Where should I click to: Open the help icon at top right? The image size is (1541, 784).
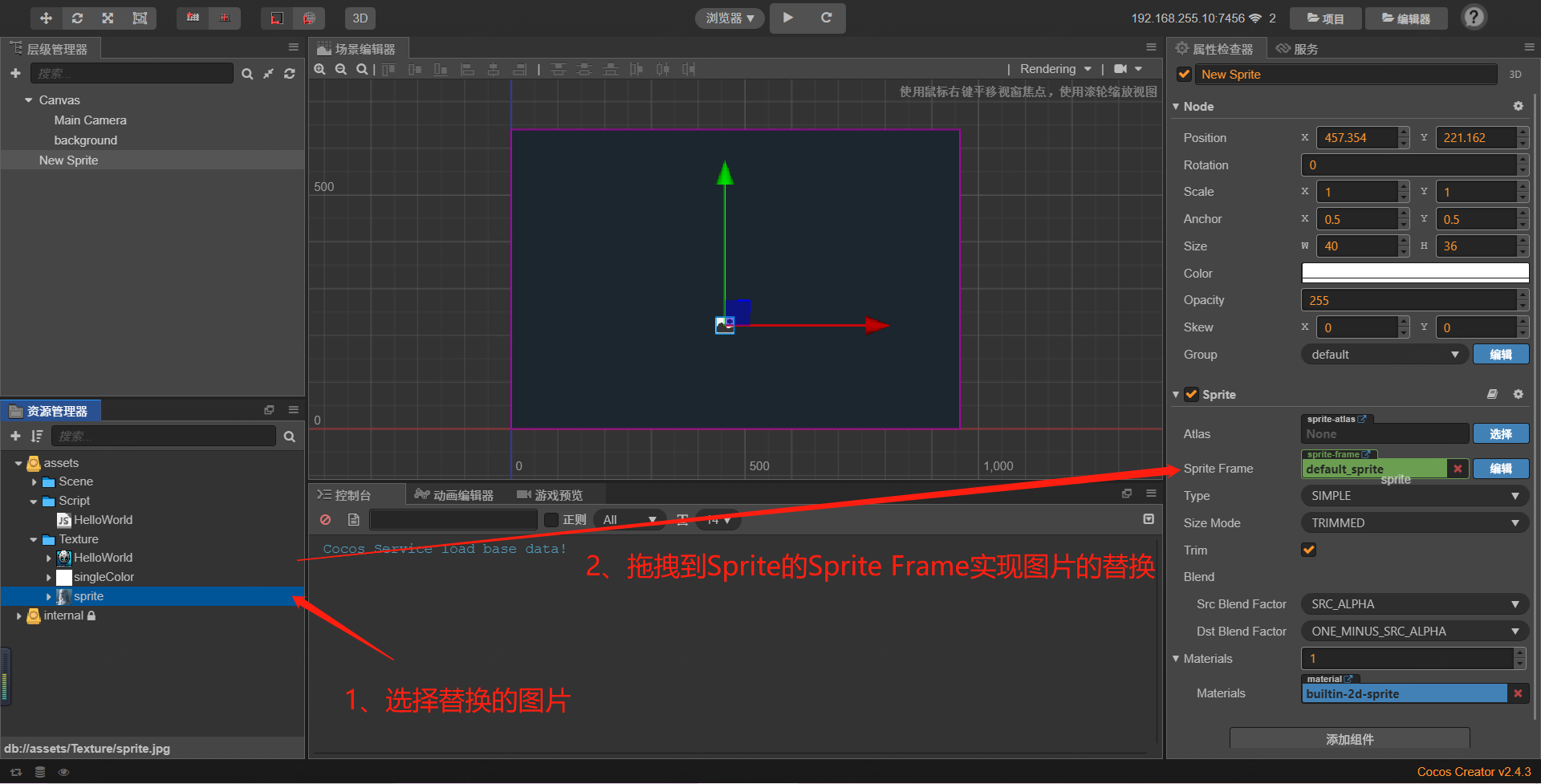1474,16
